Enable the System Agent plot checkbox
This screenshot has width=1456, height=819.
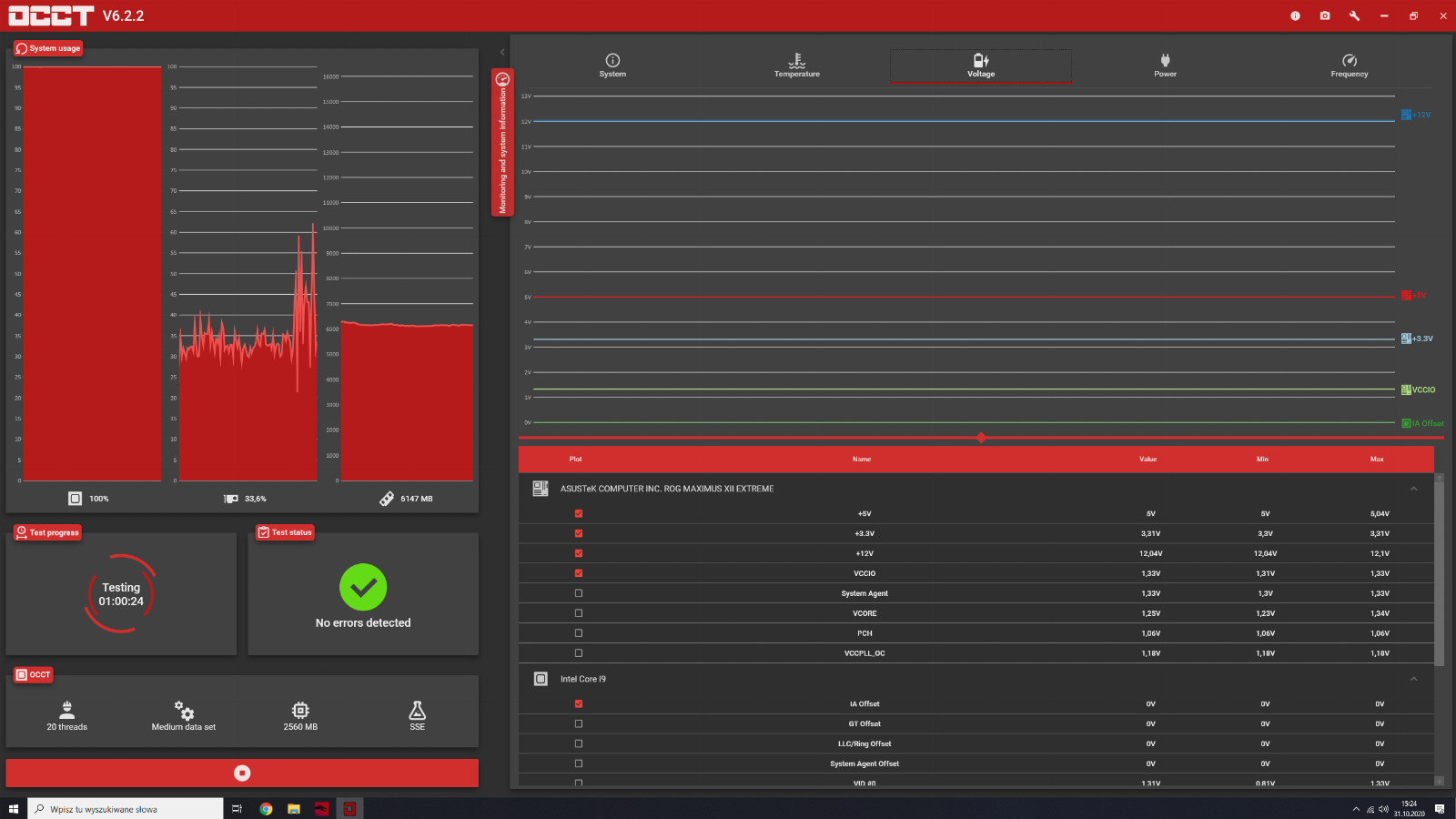coord(579,593)
